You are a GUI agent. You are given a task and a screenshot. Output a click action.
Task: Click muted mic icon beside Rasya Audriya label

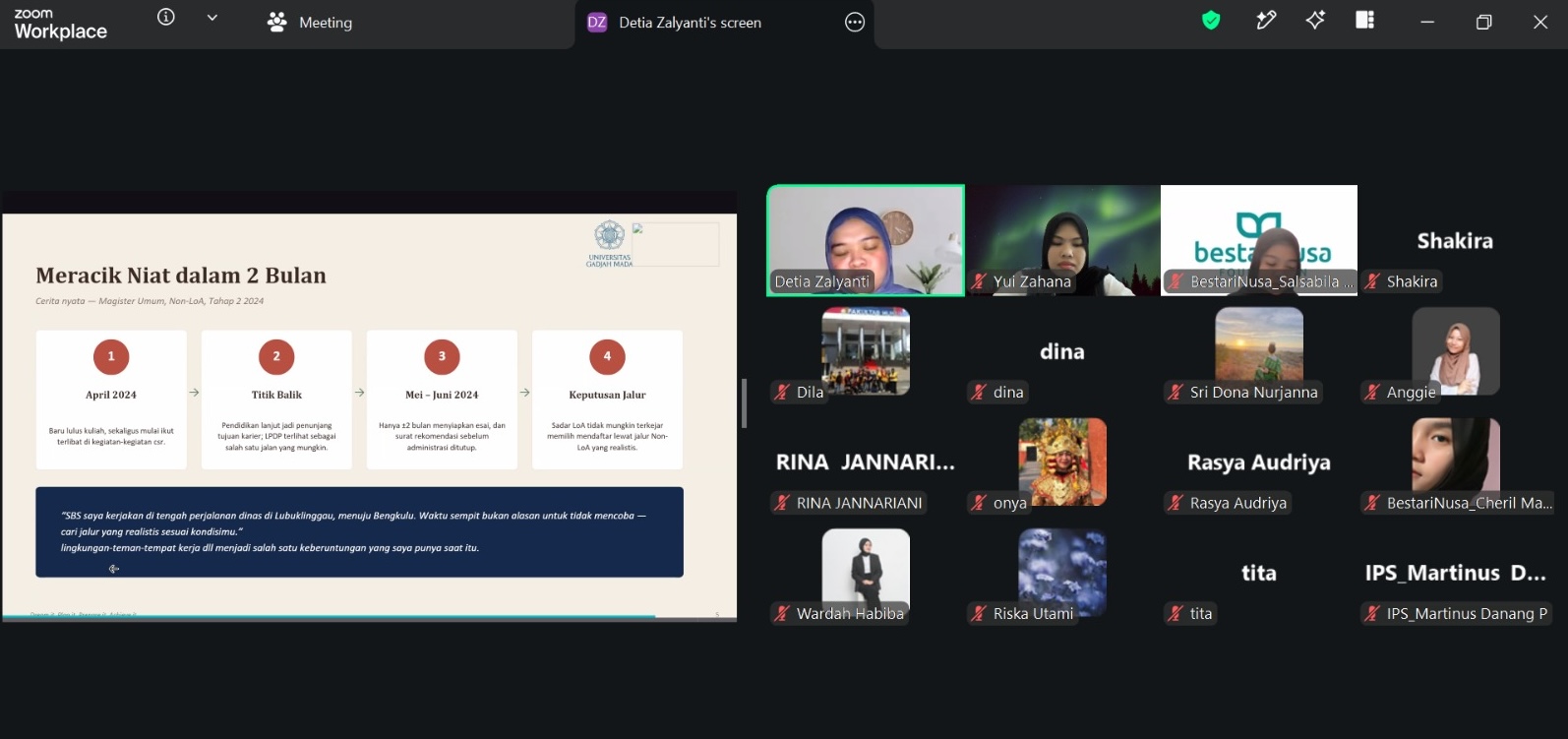click(x=1176, y=503)
